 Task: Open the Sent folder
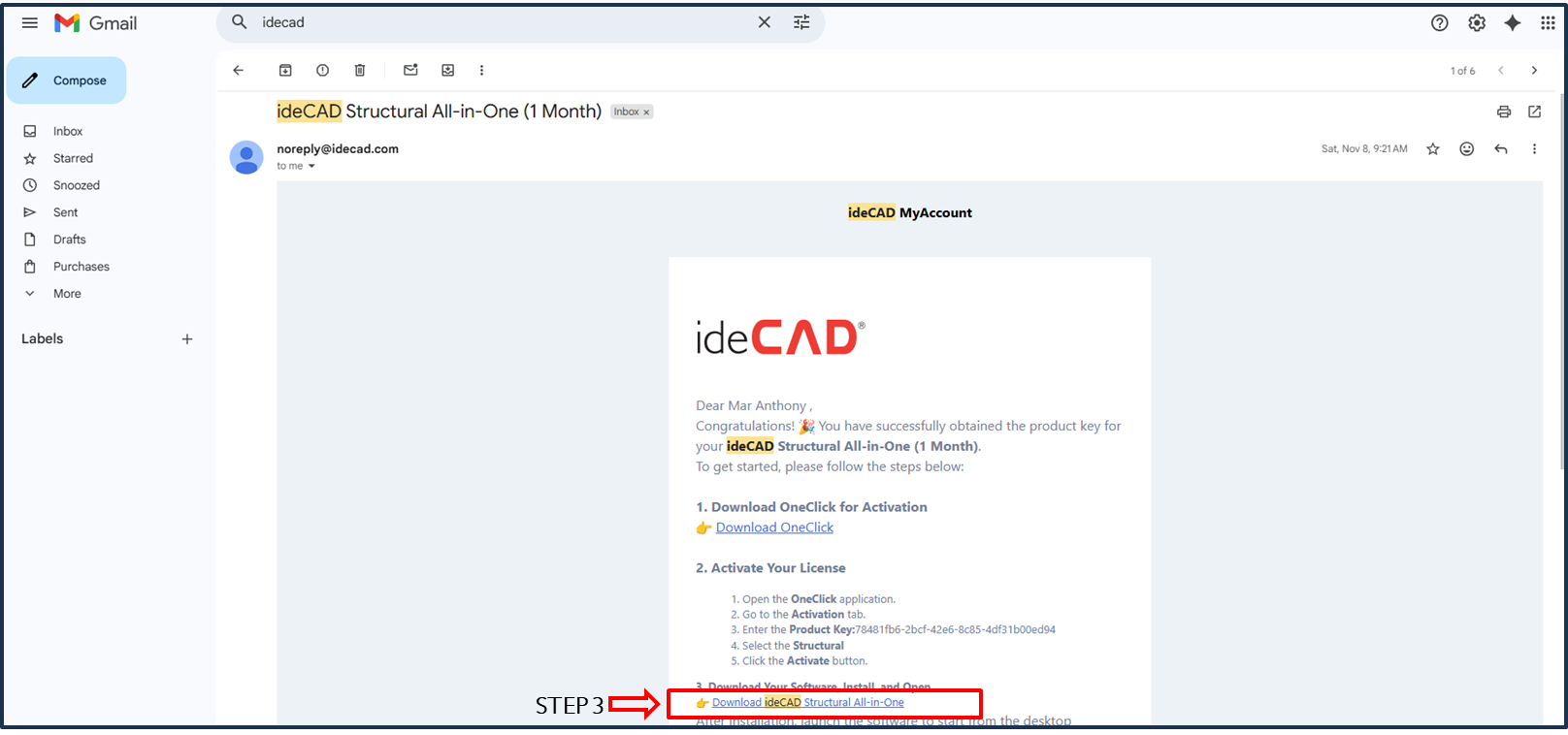65,212
